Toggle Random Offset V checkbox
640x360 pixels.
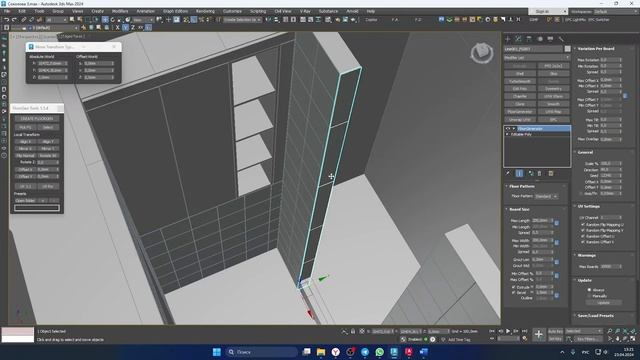coord(583,242)
